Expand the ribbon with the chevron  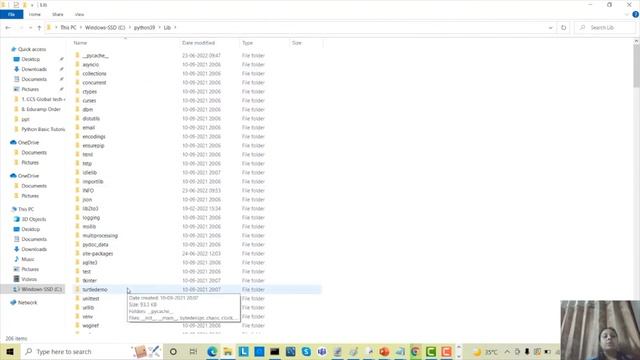click(627, 14)
